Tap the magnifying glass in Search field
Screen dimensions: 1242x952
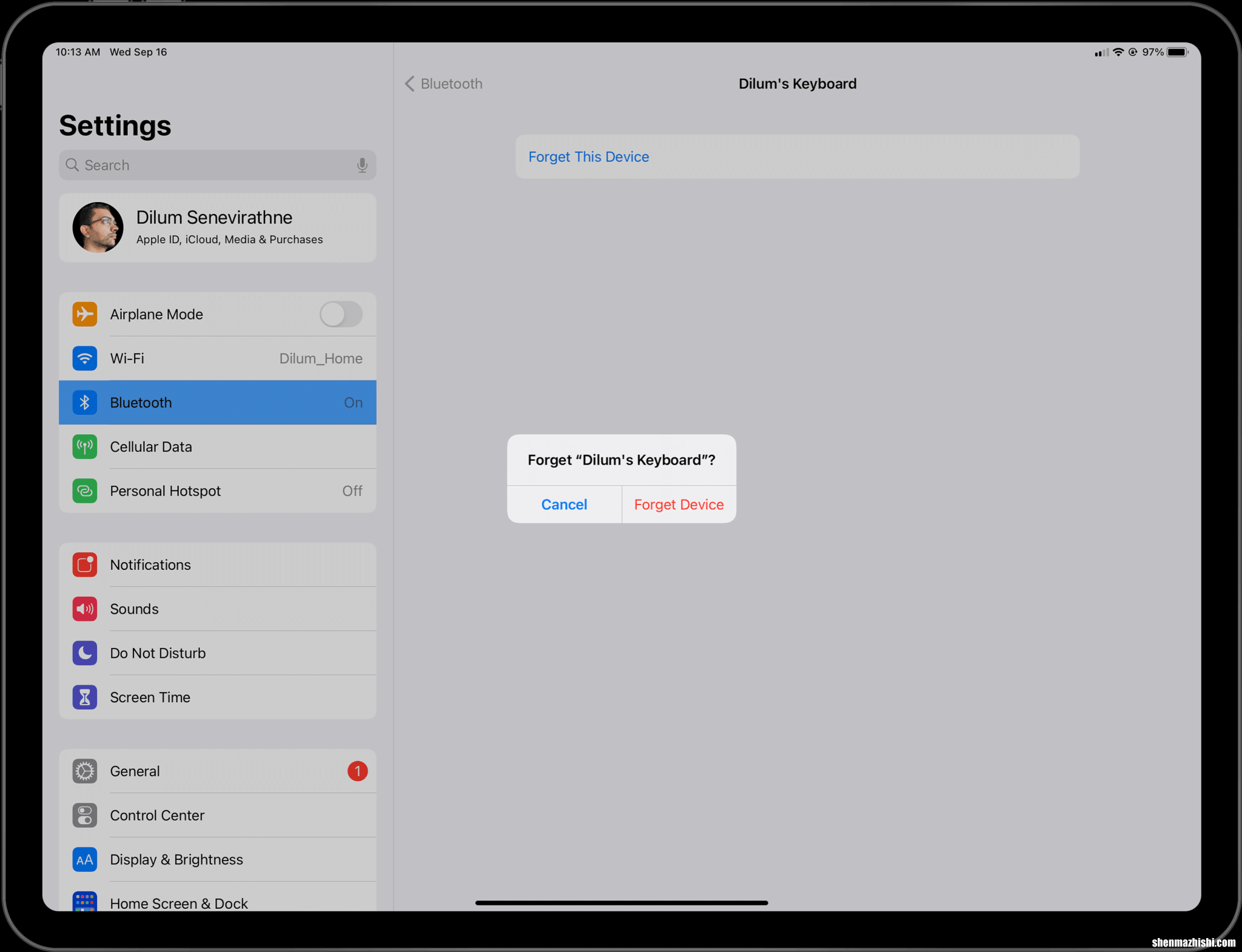[x=72, y=165]
